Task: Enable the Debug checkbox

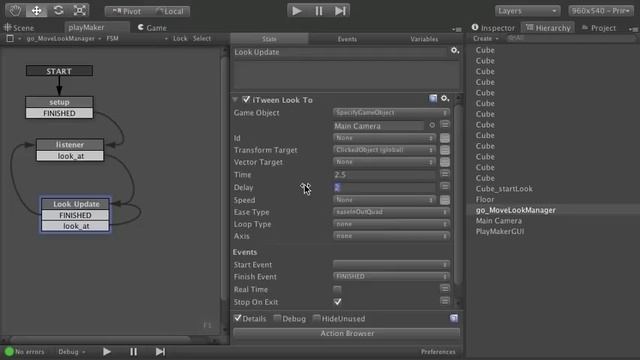Action: point(277,318)
